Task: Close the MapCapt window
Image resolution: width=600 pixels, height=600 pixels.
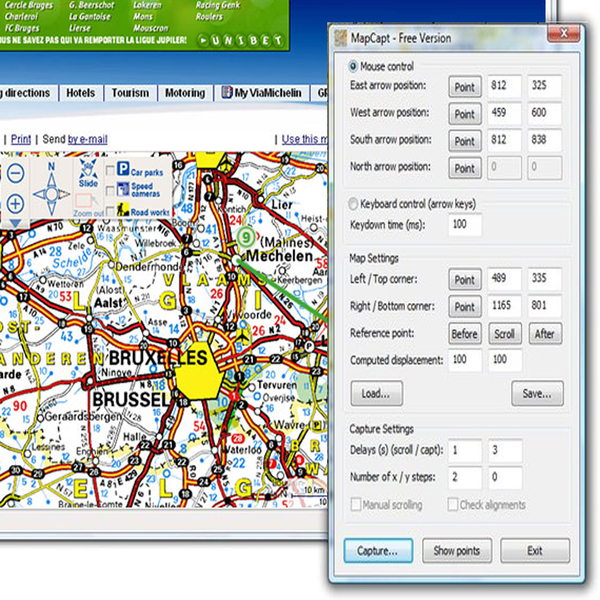Action: click(x=564, y=34)
